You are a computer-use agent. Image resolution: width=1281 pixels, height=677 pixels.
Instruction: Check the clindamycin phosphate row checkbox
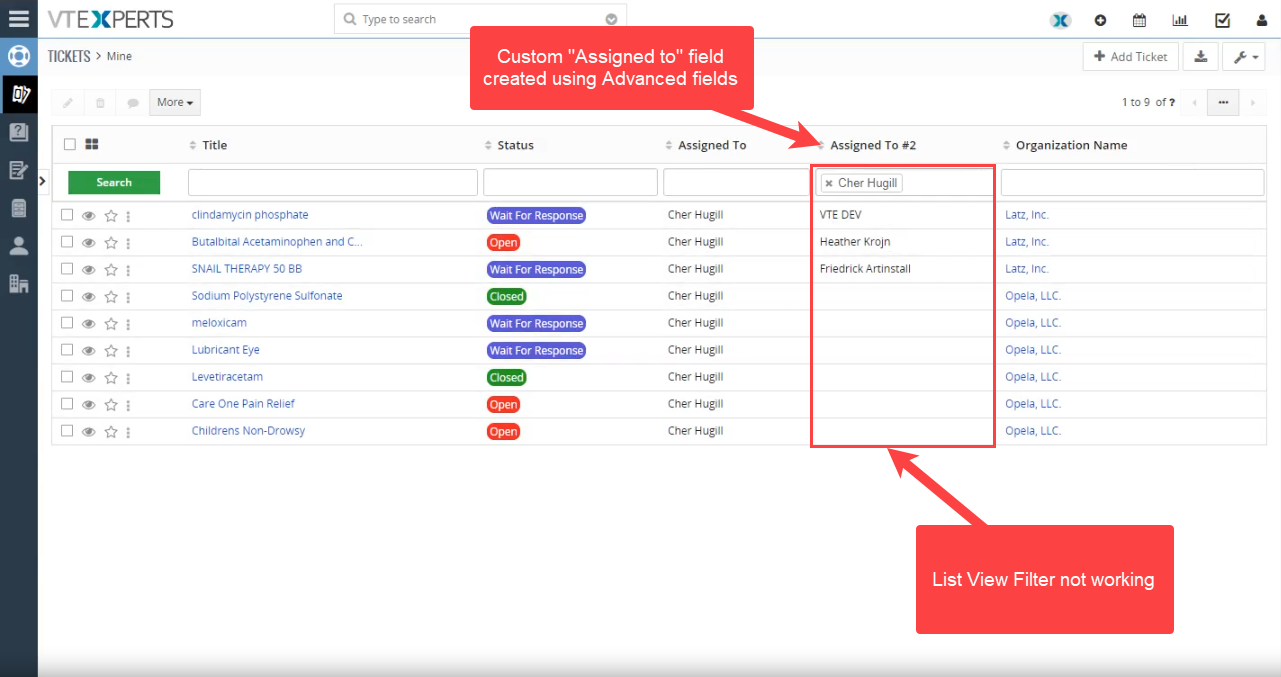[x=67, y=214]
